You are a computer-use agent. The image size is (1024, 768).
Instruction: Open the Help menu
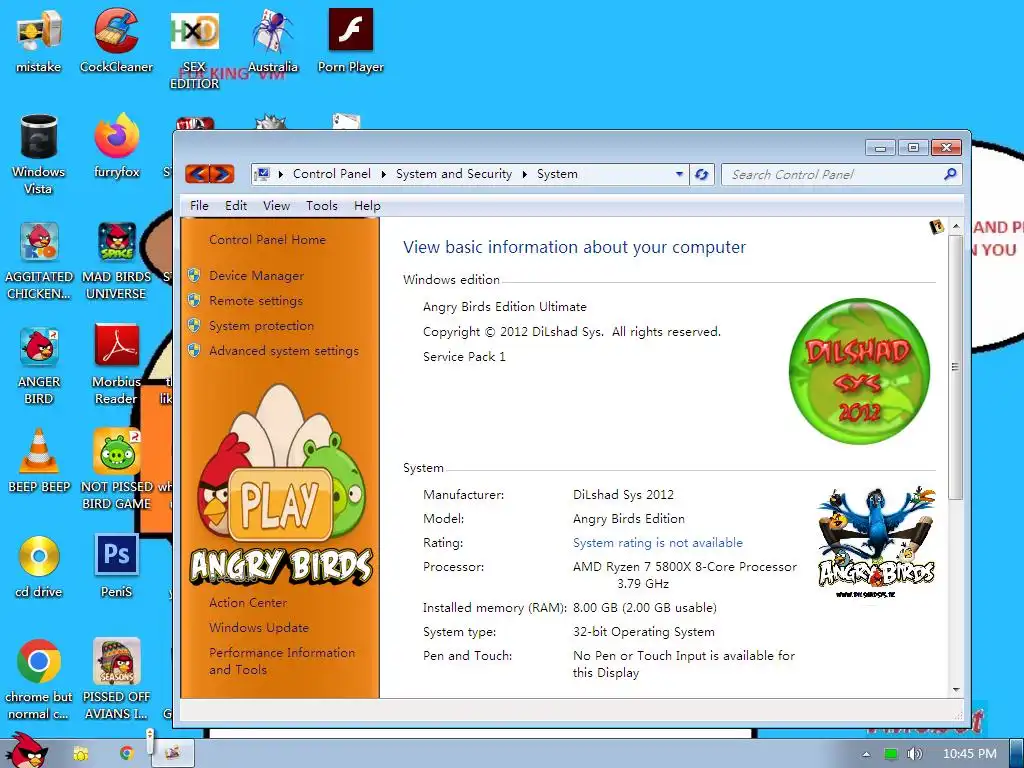(367, 206)
